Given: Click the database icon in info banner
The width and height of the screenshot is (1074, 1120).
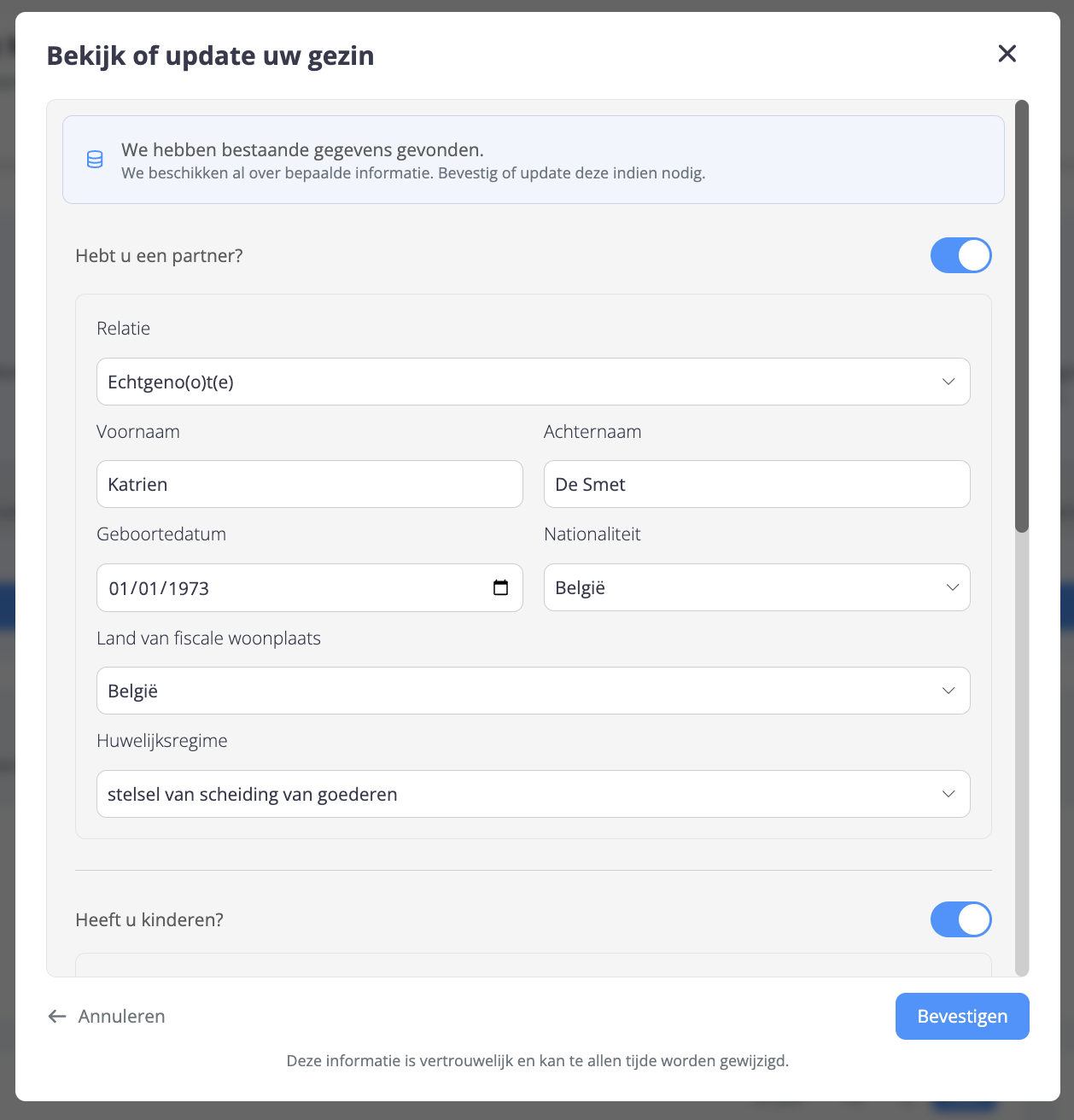Looking at the screenshot, I should pyautogui.click(x=95, y=160).
